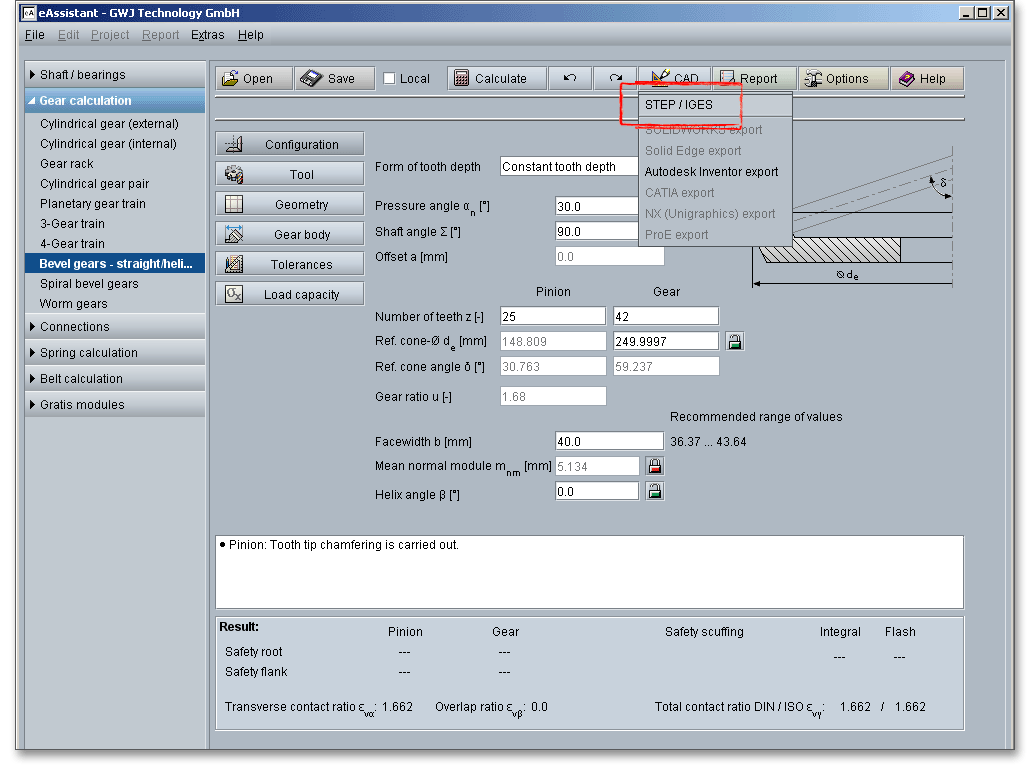
Task: Open the Options toolbar button
Action: pos(836,79)
